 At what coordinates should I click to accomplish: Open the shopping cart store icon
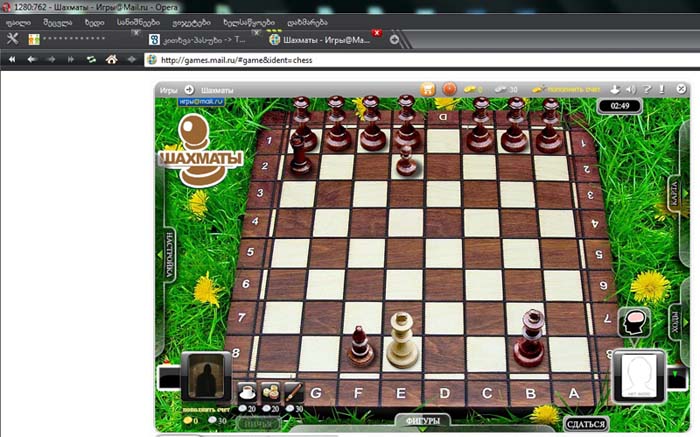(427, 89)
